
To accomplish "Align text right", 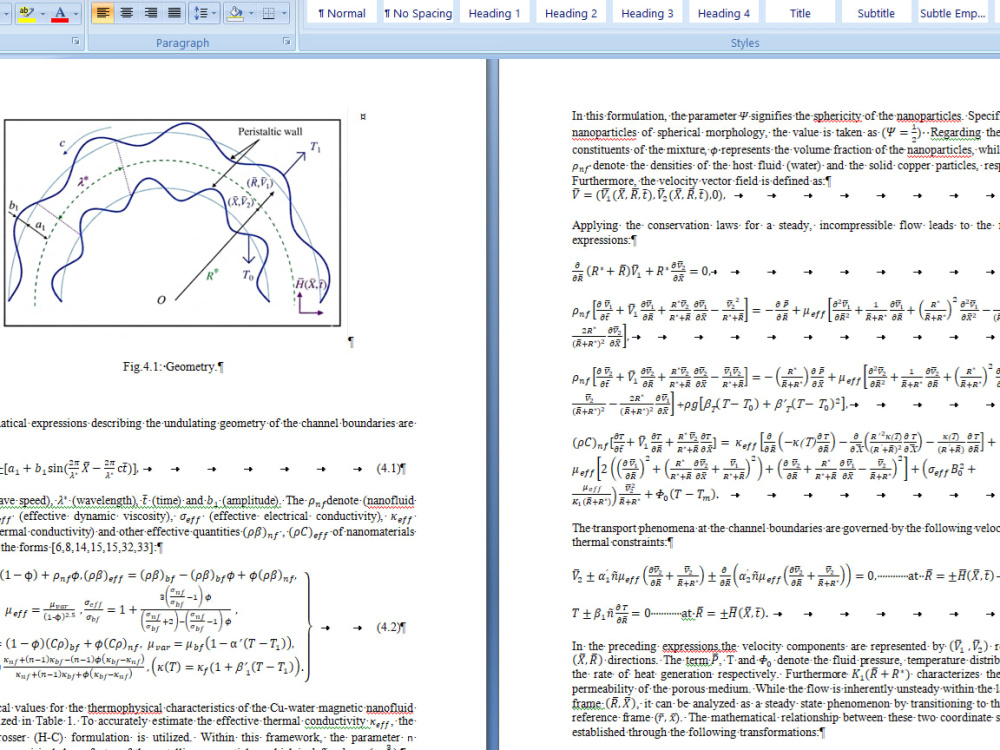I will 151,13.
